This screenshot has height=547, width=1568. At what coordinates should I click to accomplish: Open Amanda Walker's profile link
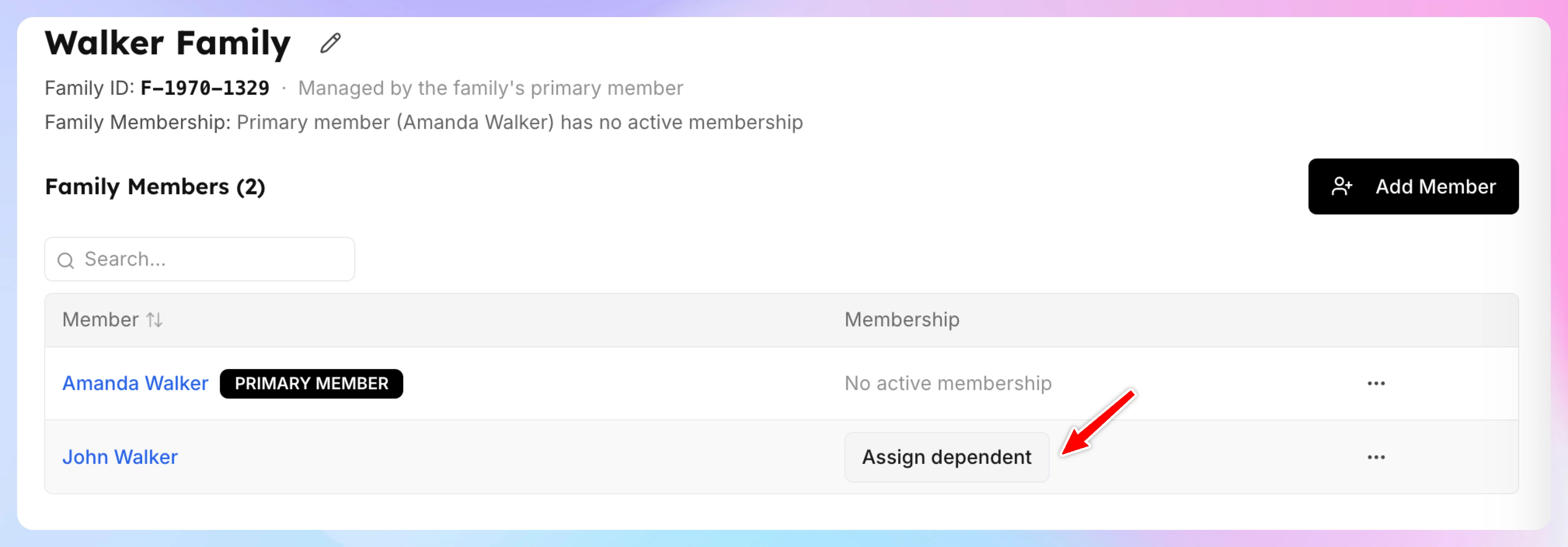click(135, 383)
